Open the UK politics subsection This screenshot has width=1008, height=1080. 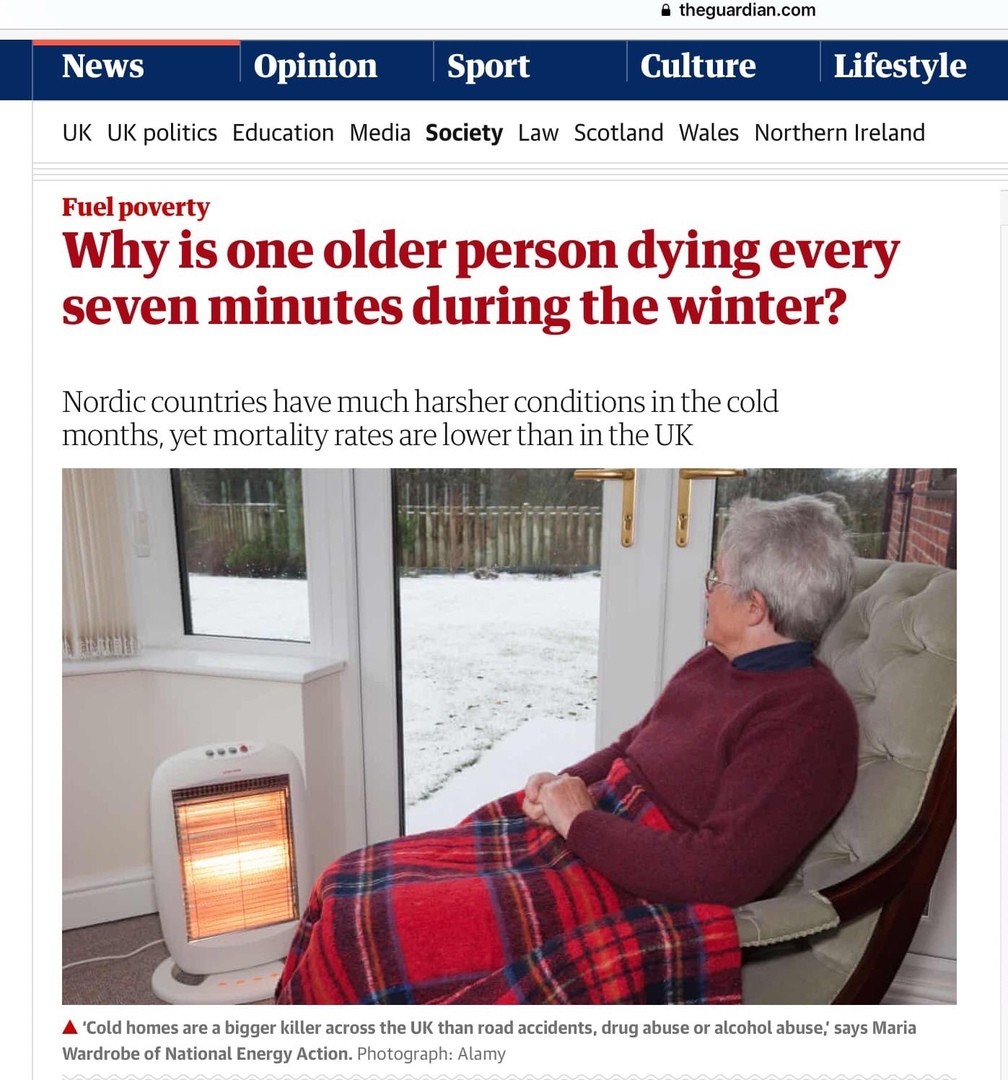[x=162, y=132]
